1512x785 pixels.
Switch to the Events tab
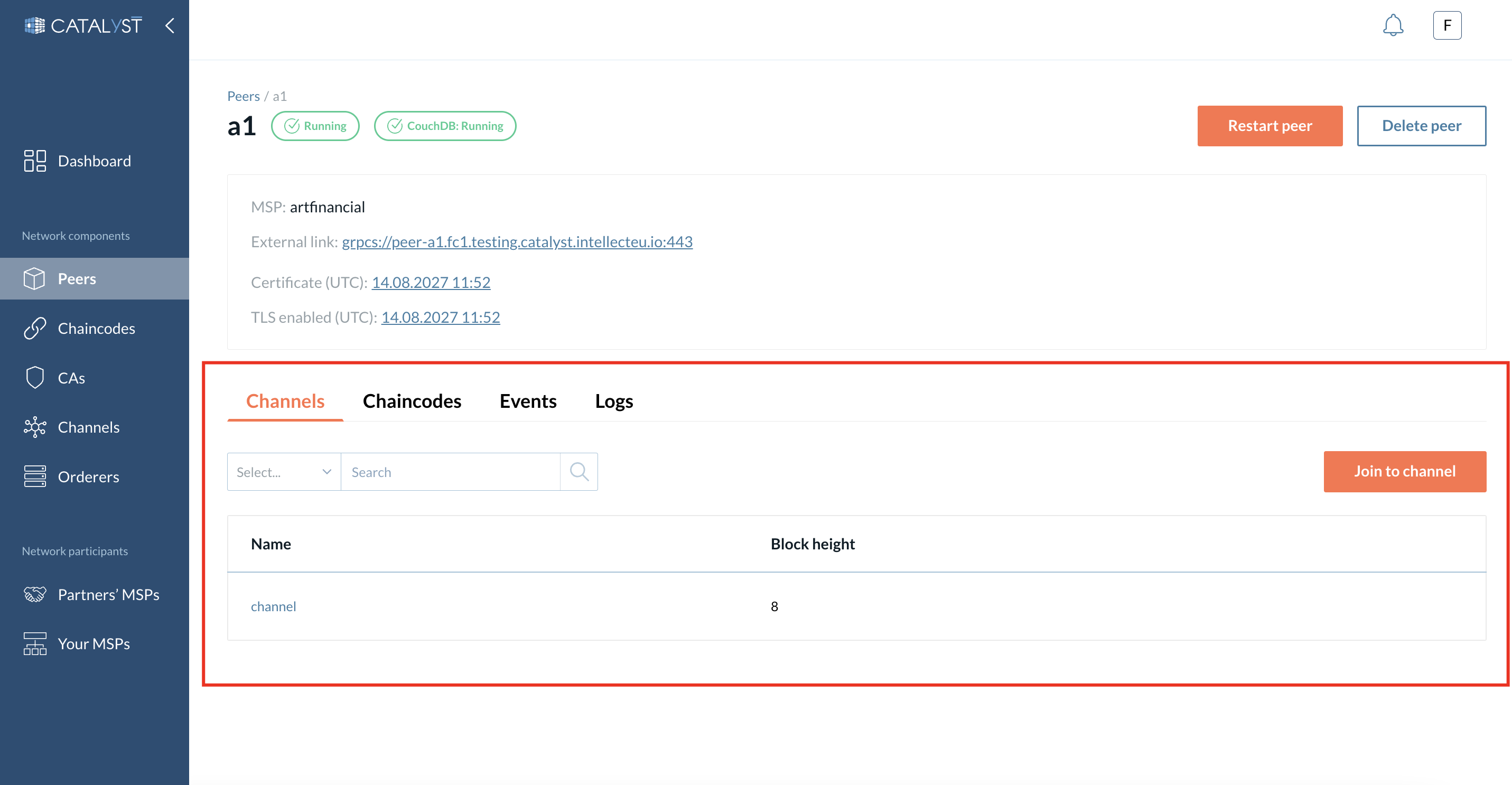pos(528,401)
